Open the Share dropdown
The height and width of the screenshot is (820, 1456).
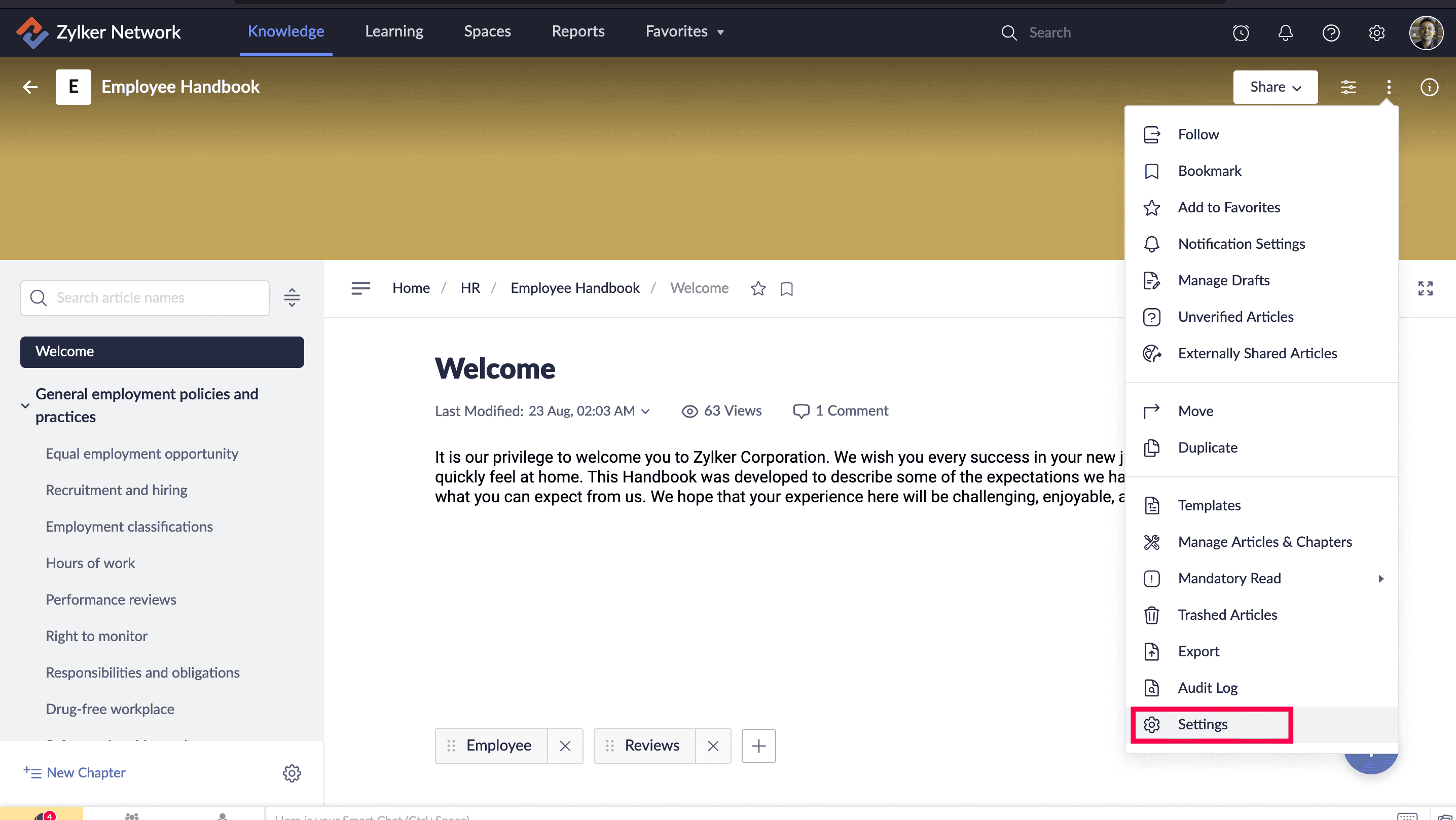(x=1275, y=87)
